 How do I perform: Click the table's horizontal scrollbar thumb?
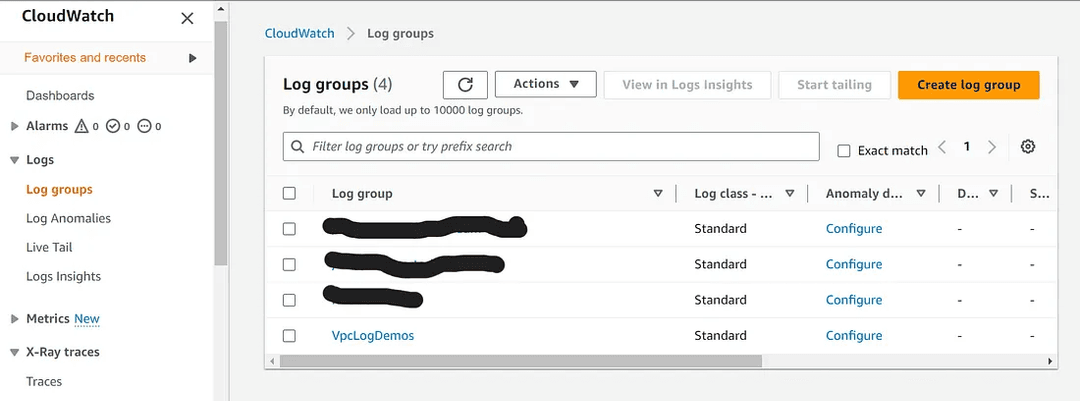(521, 361)
